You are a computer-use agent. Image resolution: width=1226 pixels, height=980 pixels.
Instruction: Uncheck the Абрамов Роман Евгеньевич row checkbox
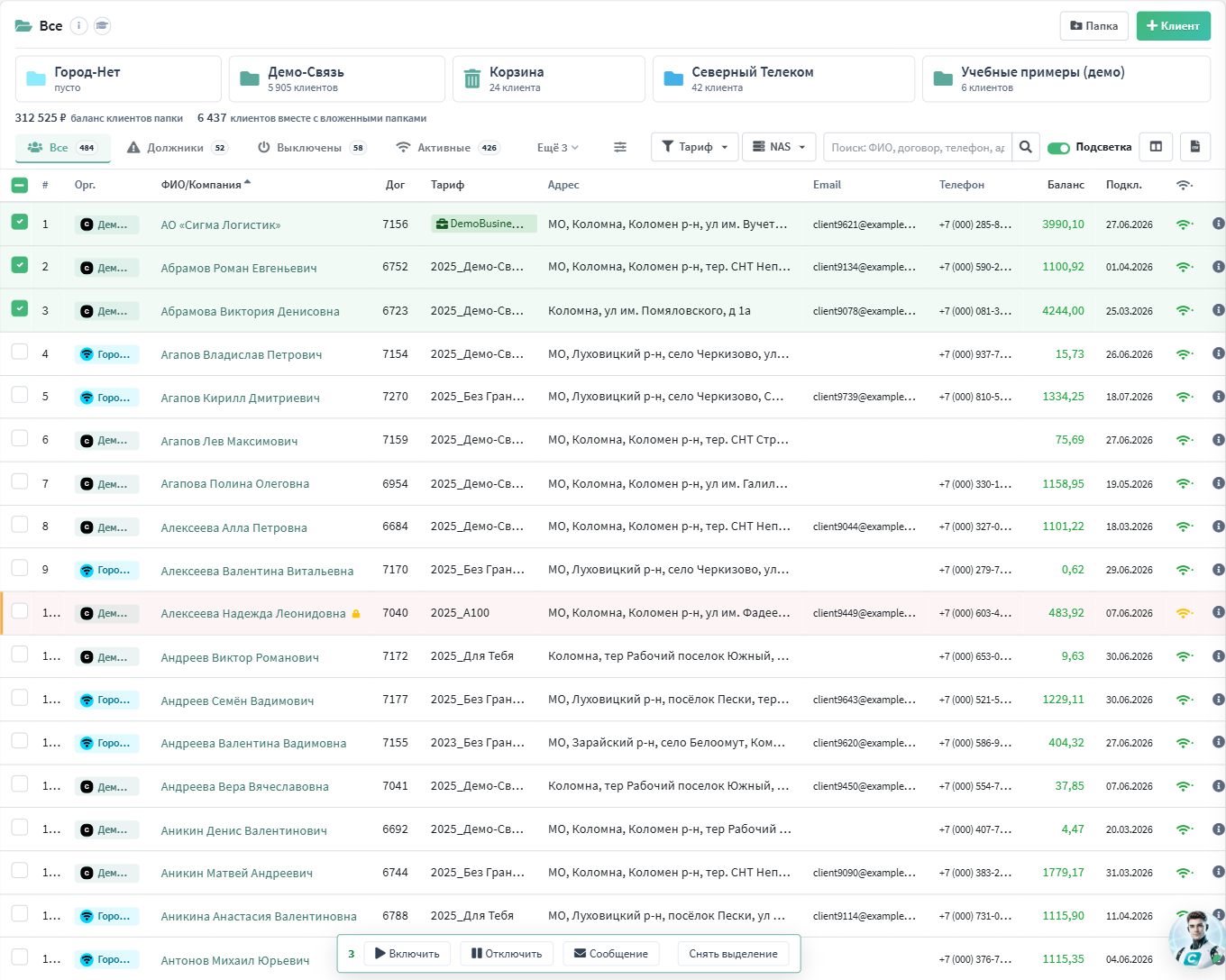pos(20,265)
